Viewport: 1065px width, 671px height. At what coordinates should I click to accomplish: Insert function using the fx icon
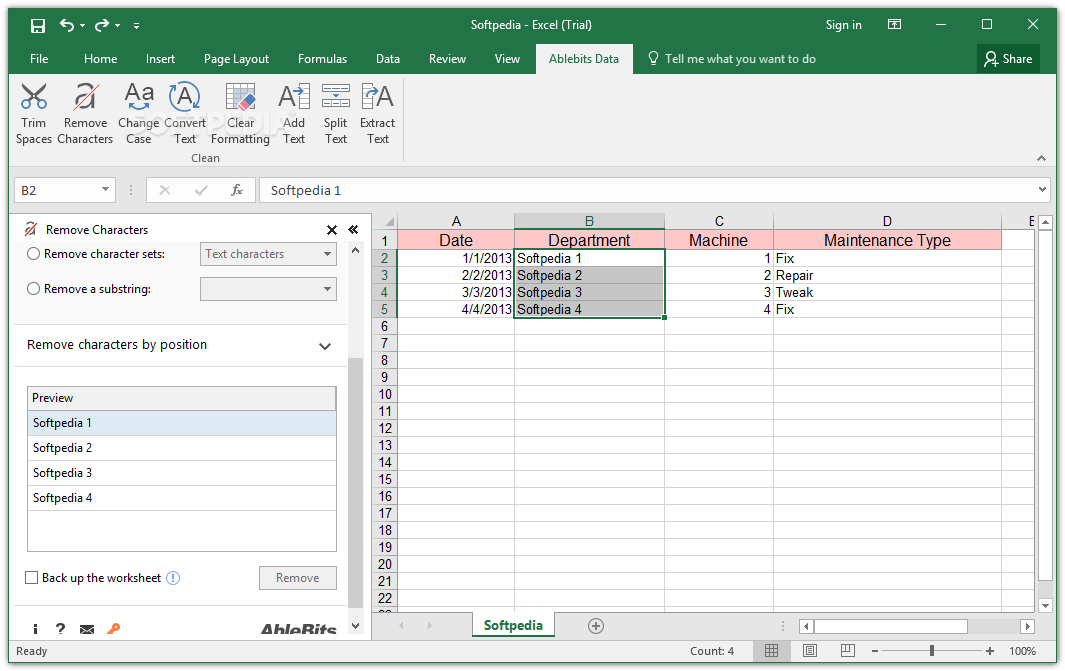pyautogui.click(x=236, y=190)
